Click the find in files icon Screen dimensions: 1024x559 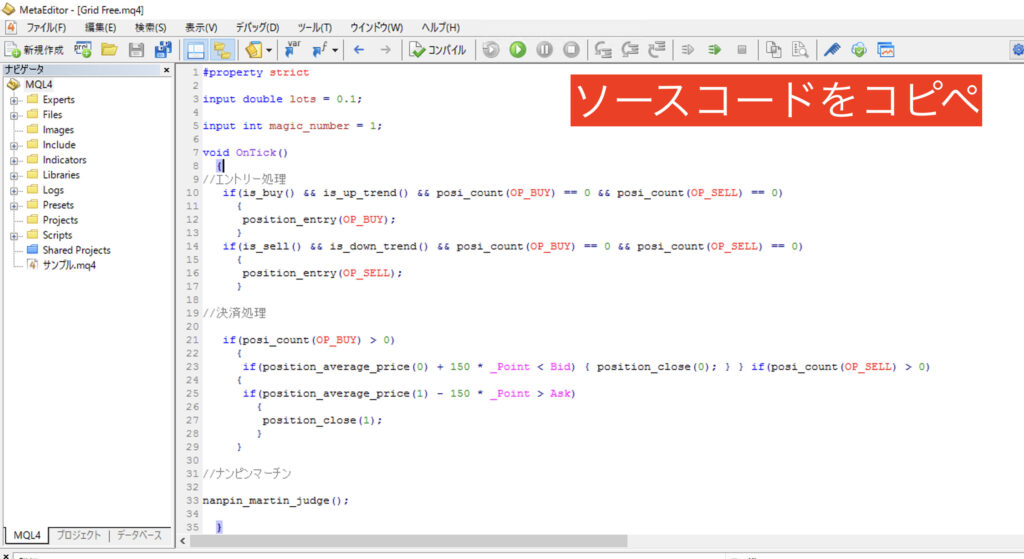tap(800, 50)
